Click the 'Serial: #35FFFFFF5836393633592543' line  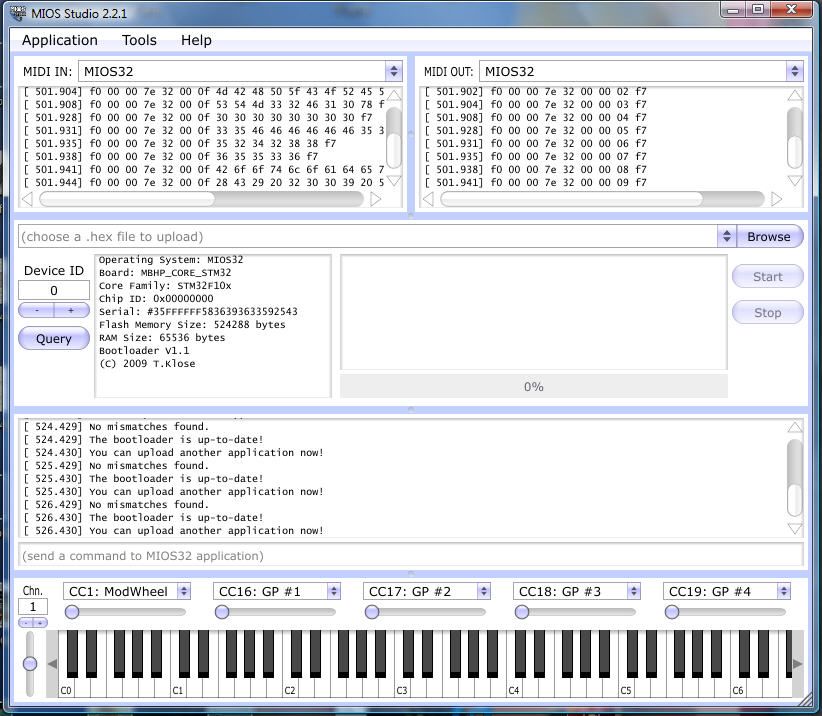coord(198,311)
